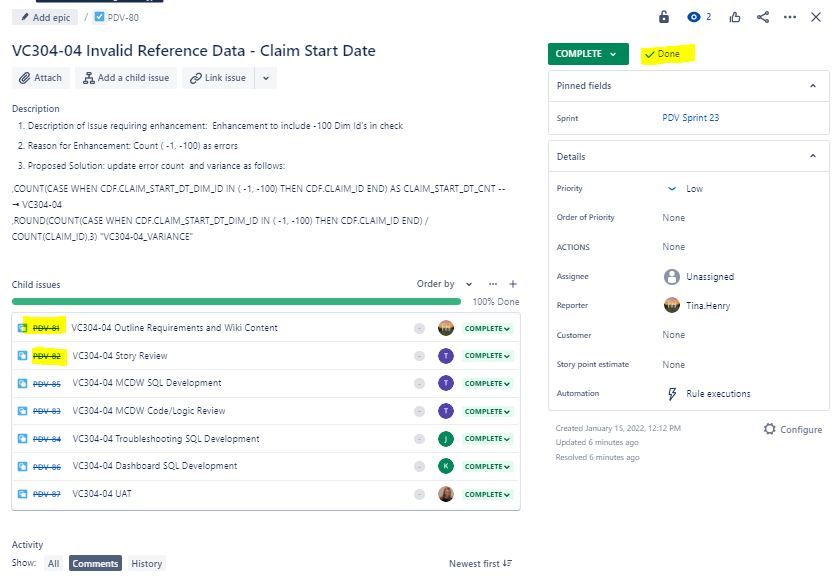This screenshot has width=837, height=583.
Task: Open child issues three-dot menu
Action: click(493, 284)
